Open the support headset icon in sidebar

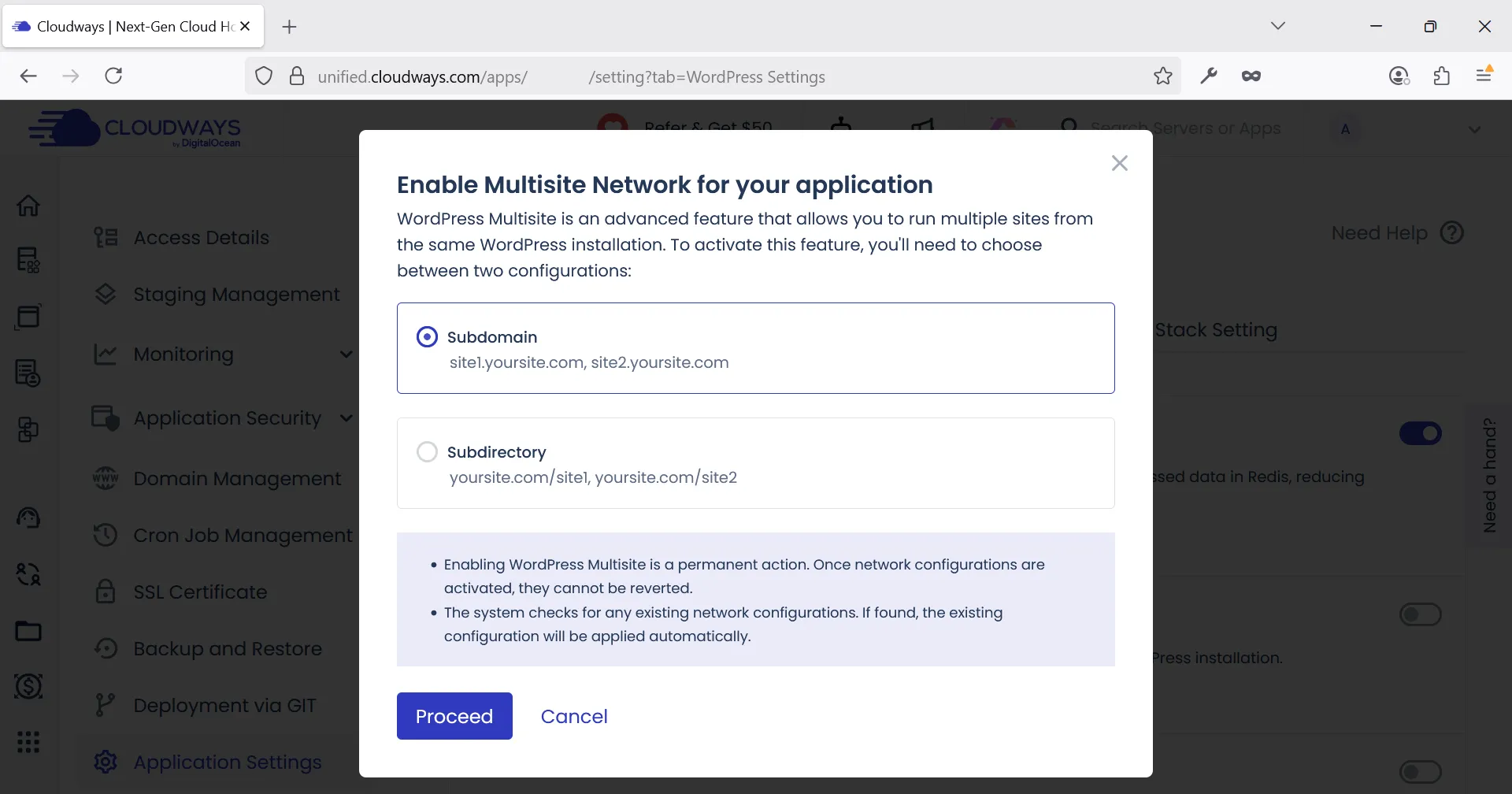(x=29, y=517)
